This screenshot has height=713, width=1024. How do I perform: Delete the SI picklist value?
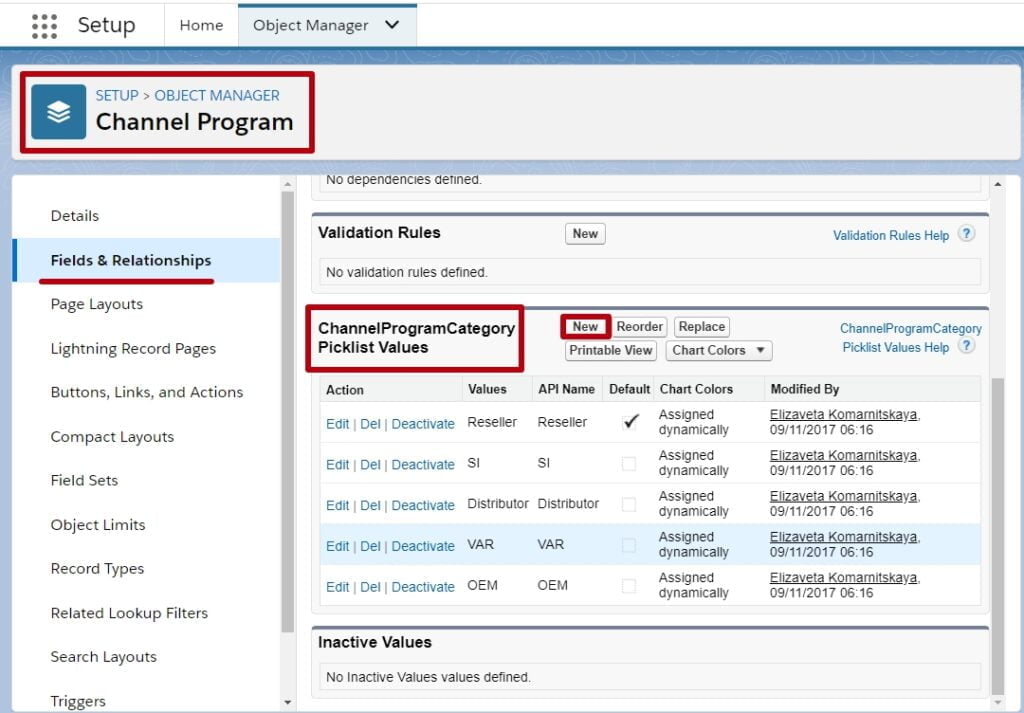tap(370, 465)
